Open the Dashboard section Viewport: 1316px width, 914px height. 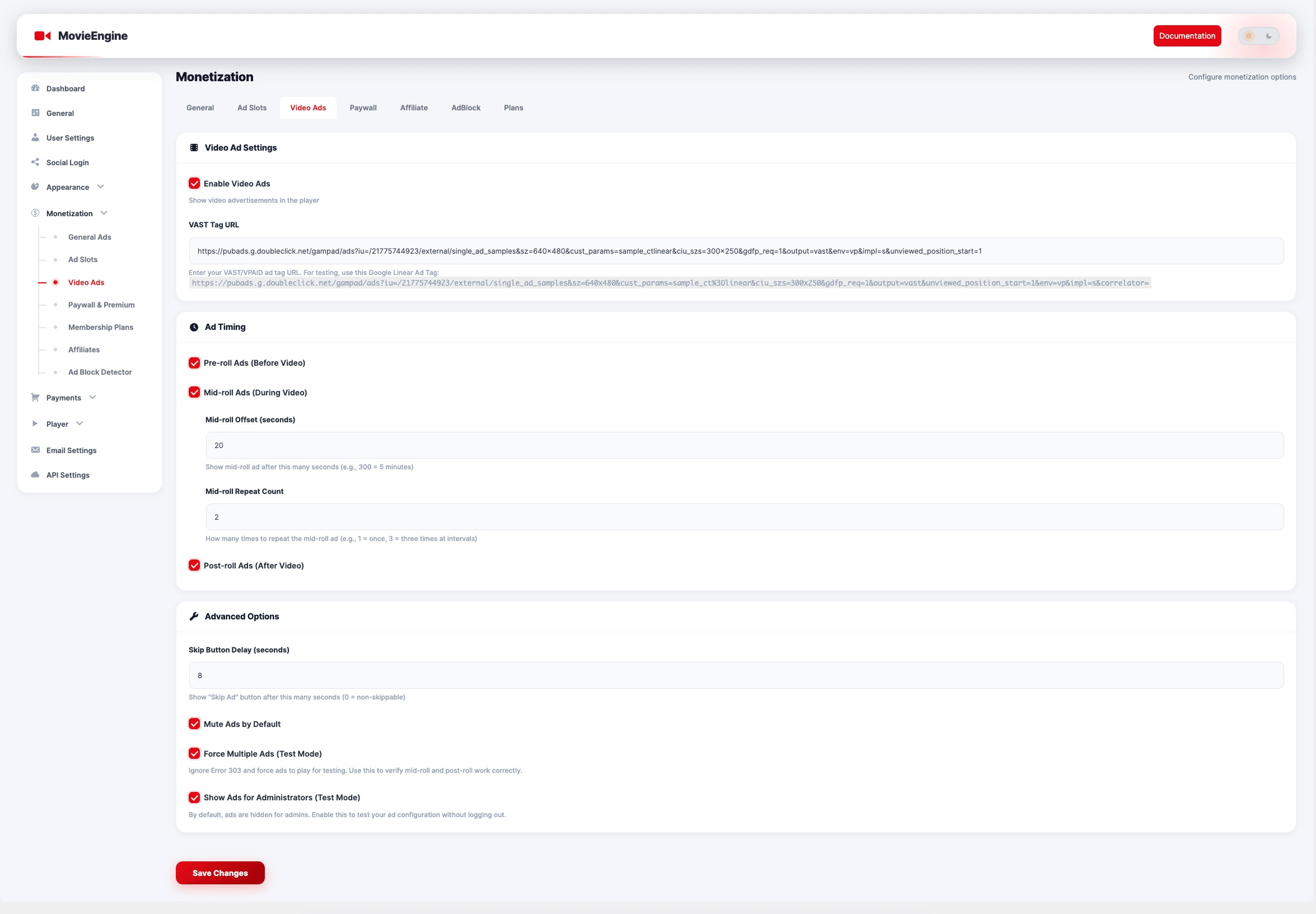click(x=65, y=88)
